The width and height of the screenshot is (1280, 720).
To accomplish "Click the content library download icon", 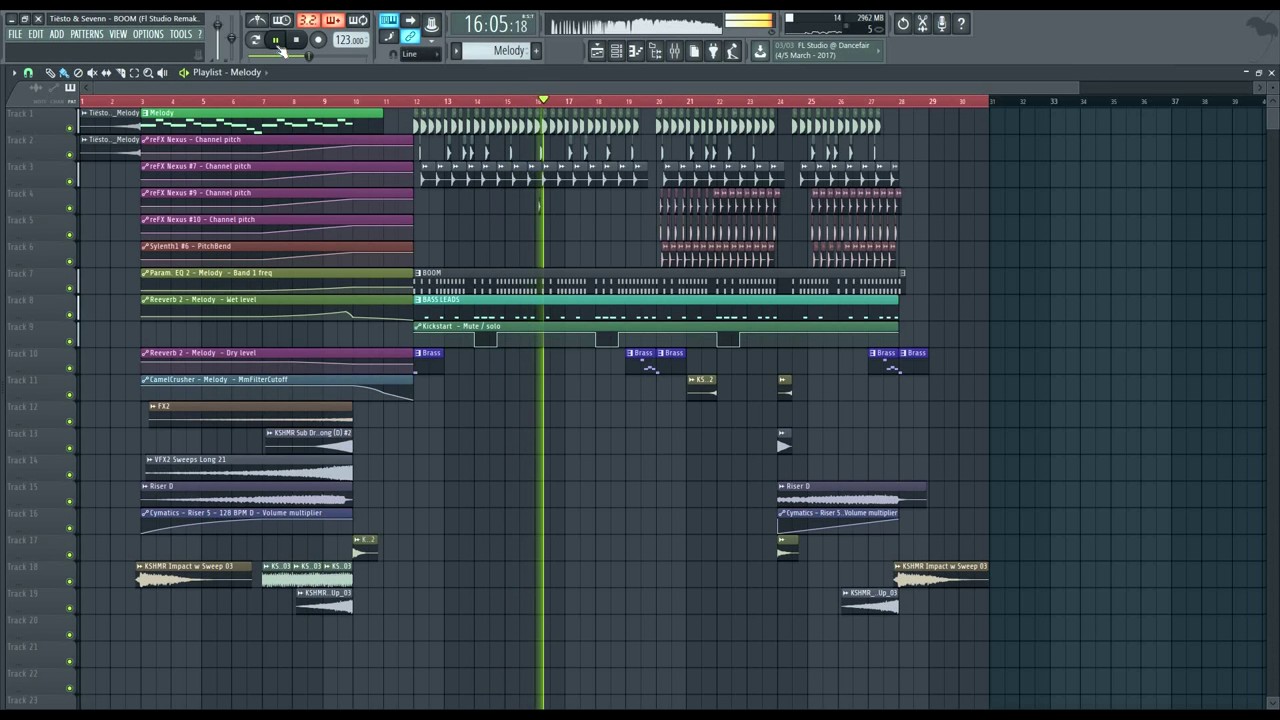I will pos(760,51).
